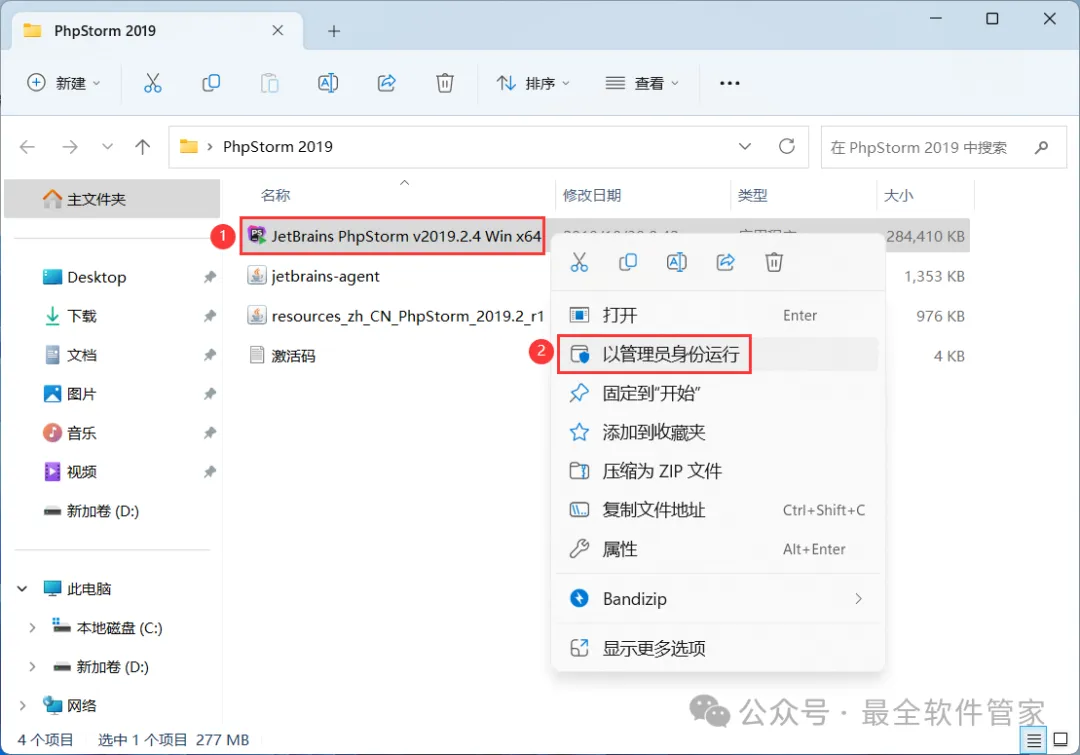
Task: Click the Share icon in the toolbar
Action: 386,83
